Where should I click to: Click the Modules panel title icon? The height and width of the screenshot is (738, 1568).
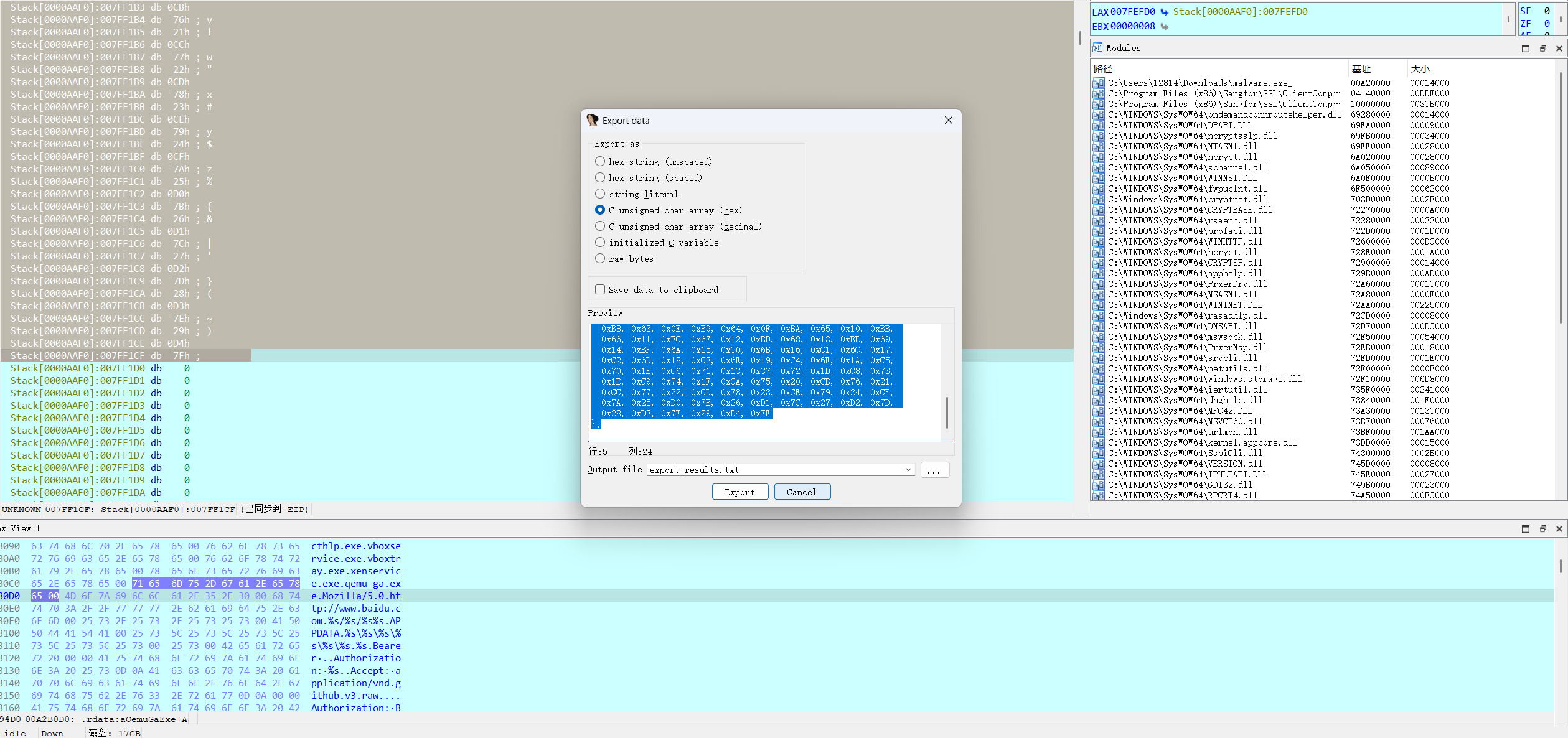pos(1097,48)
